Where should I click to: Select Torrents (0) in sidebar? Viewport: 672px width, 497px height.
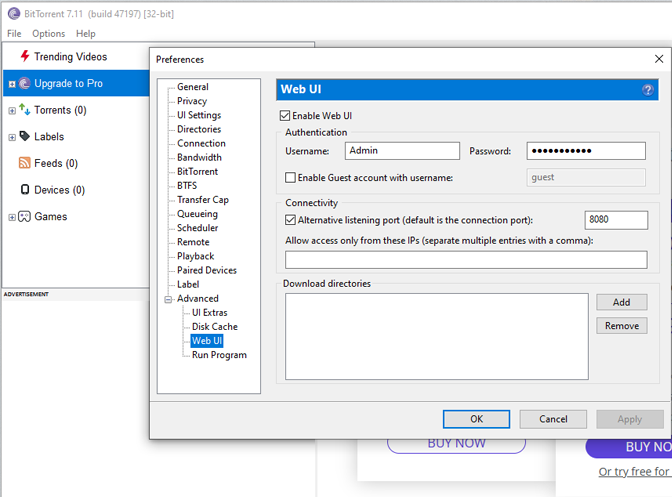point(60,110)
